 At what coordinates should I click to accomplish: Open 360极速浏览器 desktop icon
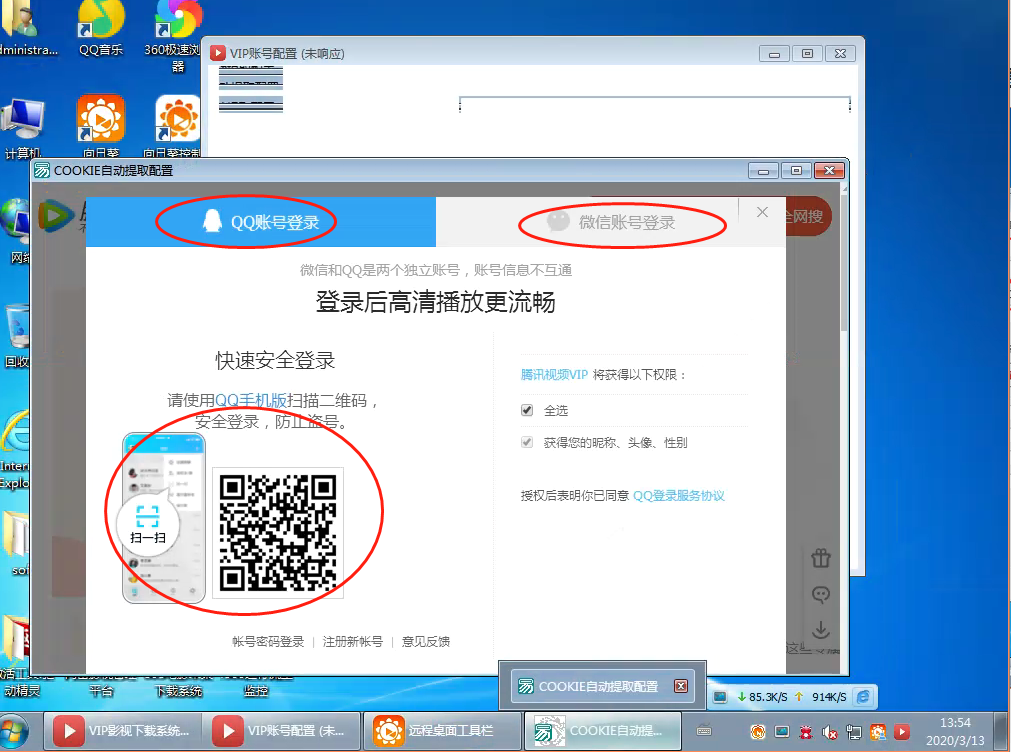pyautogui.click(x=178, y=25)
